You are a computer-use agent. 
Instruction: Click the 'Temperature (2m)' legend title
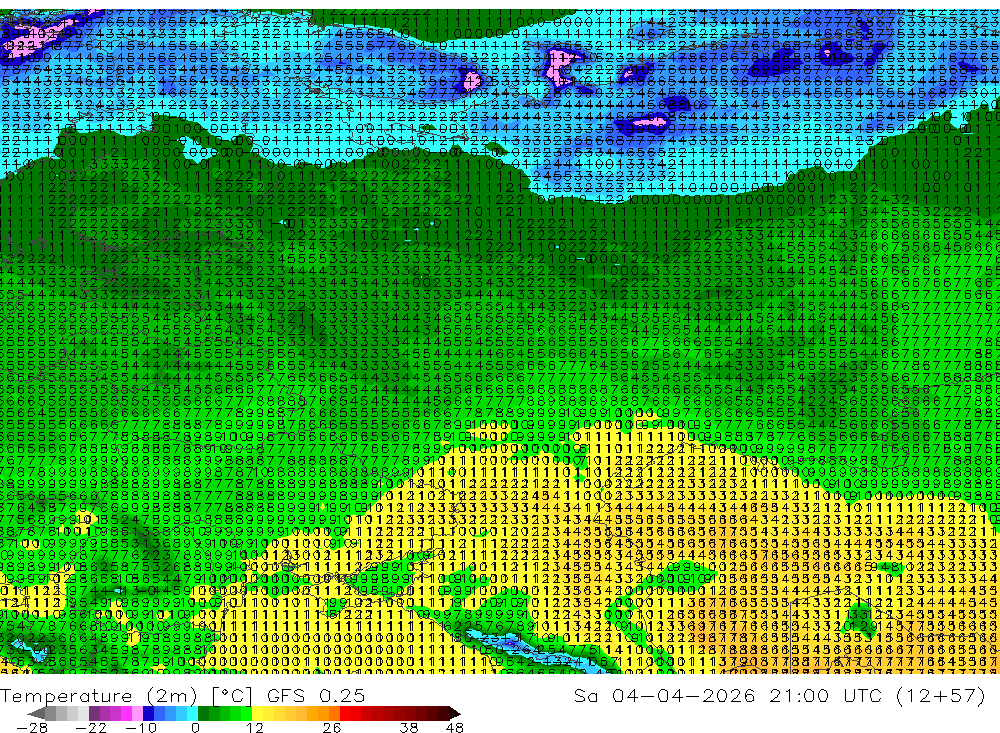pyautogui.click(x=99, y=695)
